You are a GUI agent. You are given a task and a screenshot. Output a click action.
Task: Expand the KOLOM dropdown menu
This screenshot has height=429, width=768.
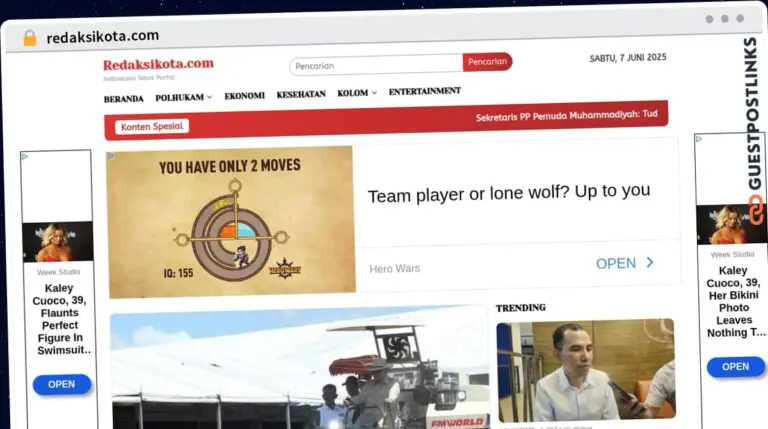[x=357, y=94]
